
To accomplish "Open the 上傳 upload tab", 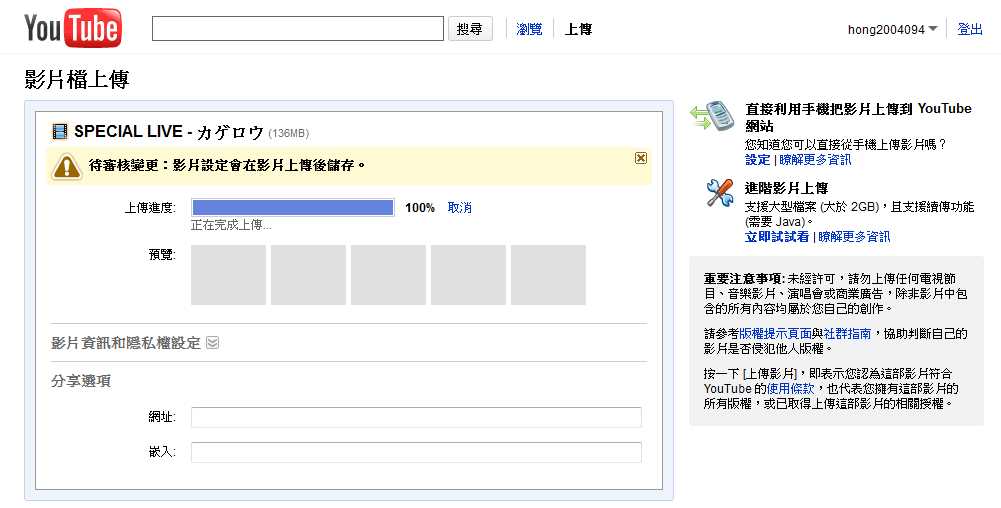I will pos(578,29).
